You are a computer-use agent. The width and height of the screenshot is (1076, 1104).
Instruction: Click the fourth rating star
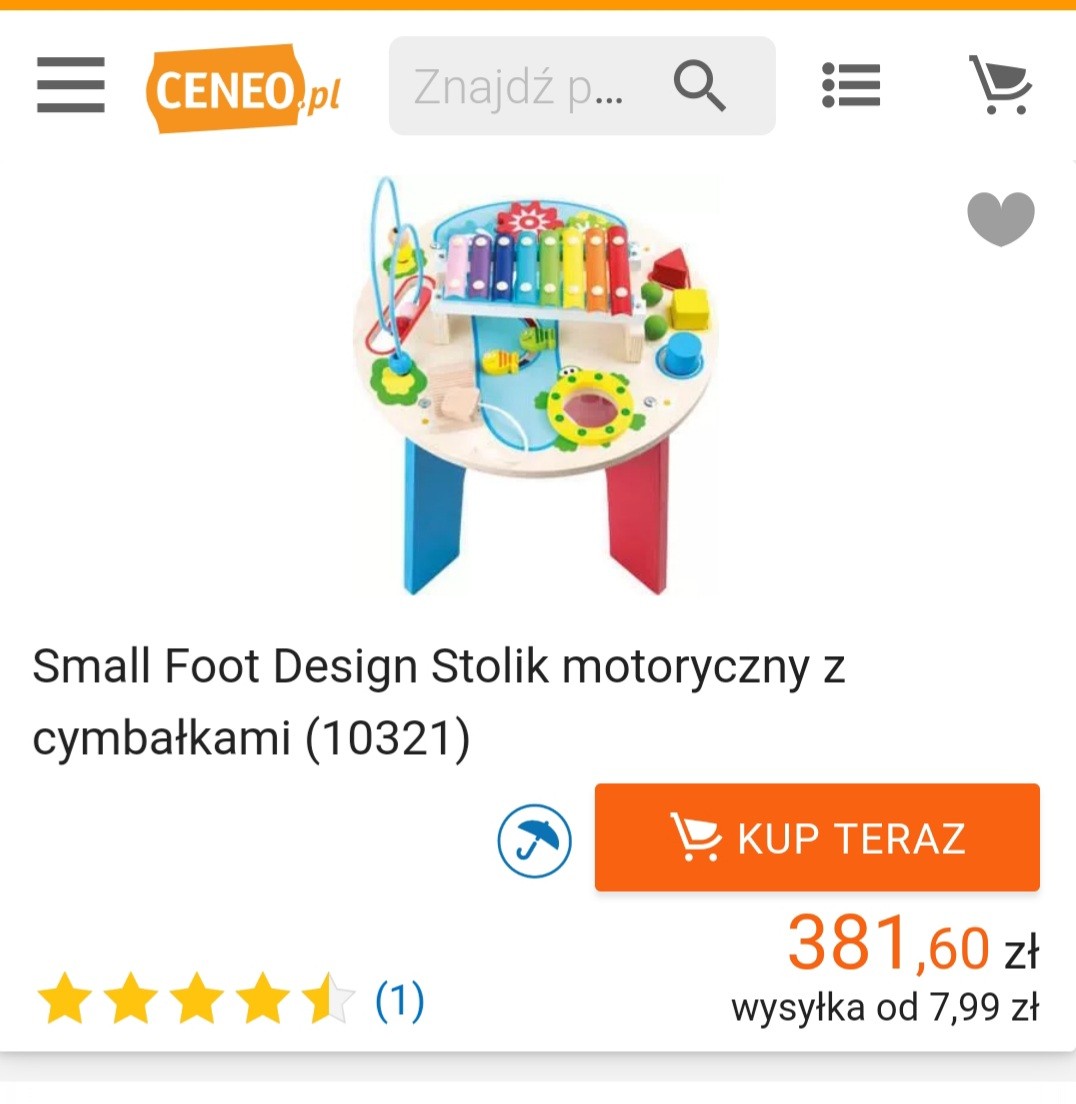click(x=263, y=998)
